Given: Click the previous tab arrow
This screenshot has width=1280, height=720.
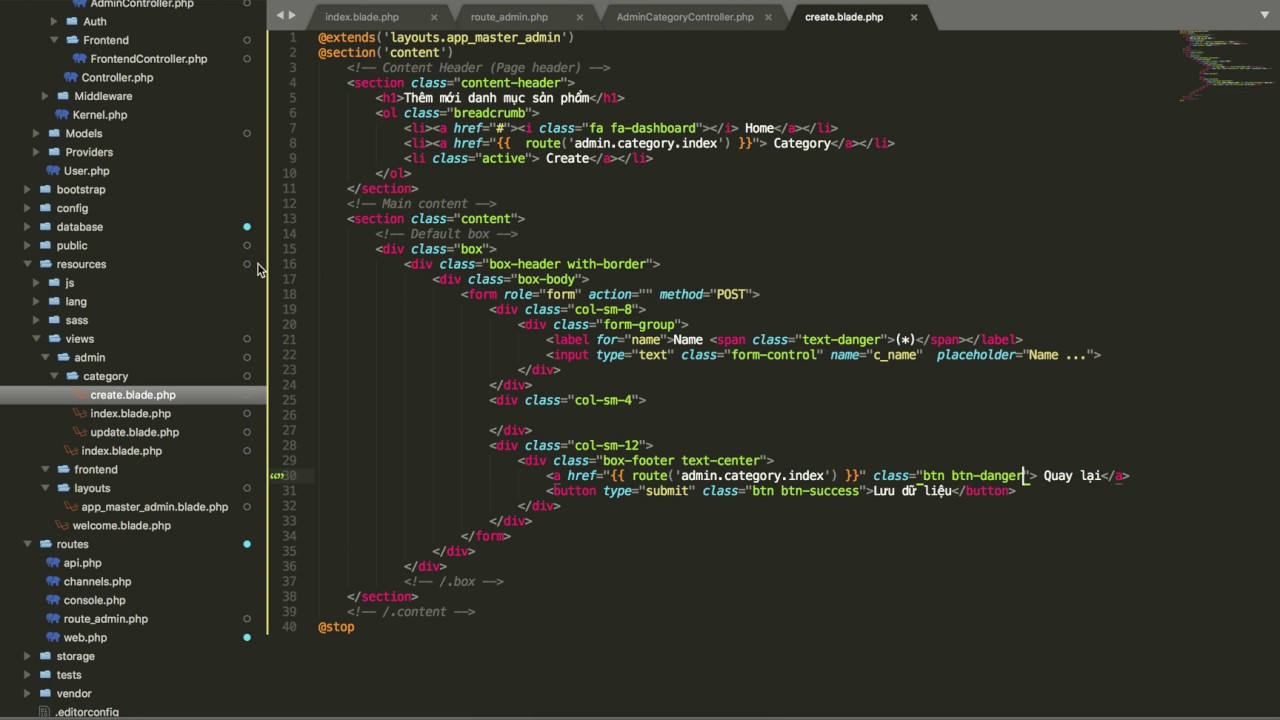Looking at the screenshot, I should (x=280, y=15).
